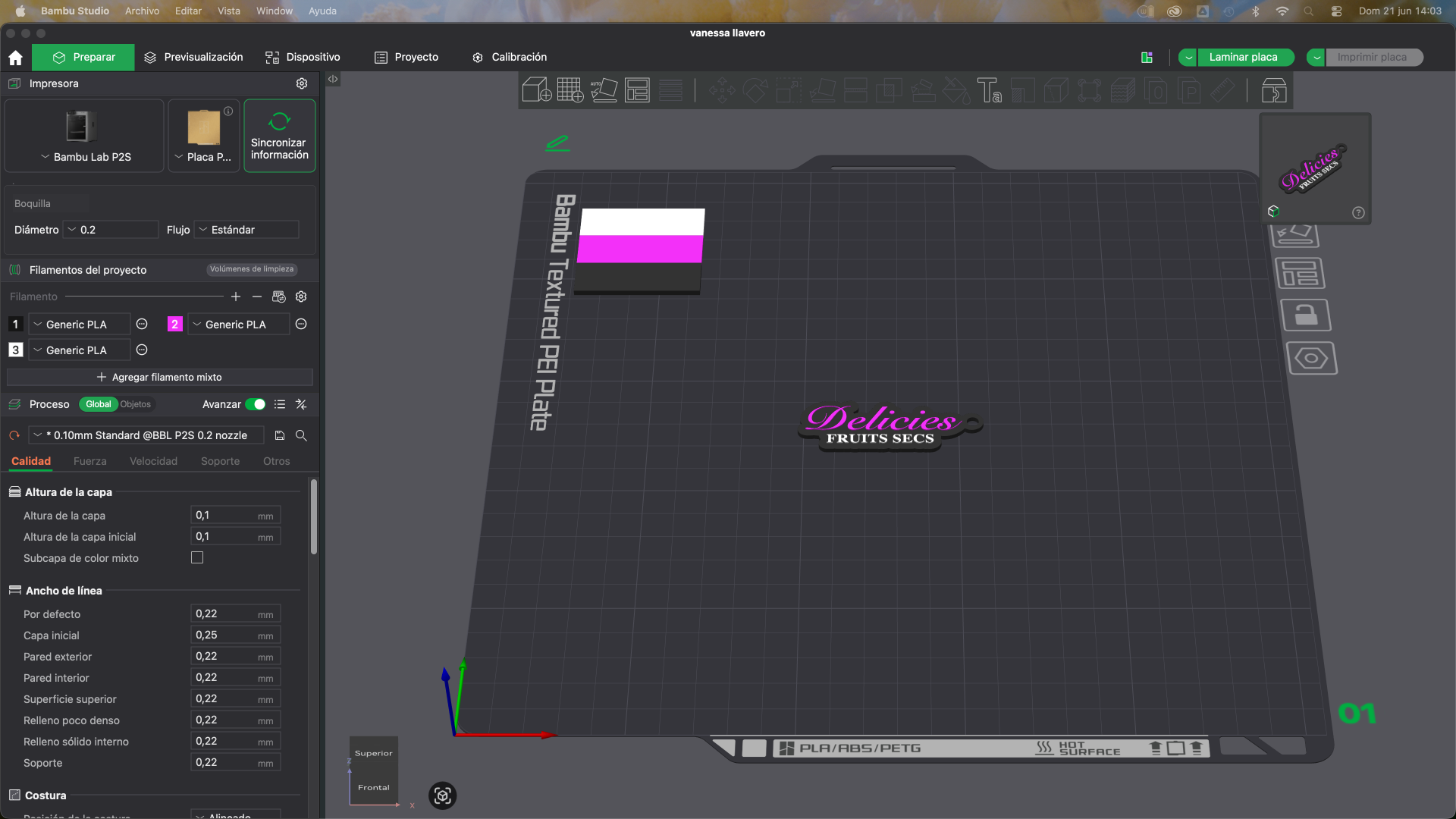The width and height of the screenshot is (1456, 819).
Task: Switch to the Calibración tab
Action: pyautogui.click(x=509, y=58)
